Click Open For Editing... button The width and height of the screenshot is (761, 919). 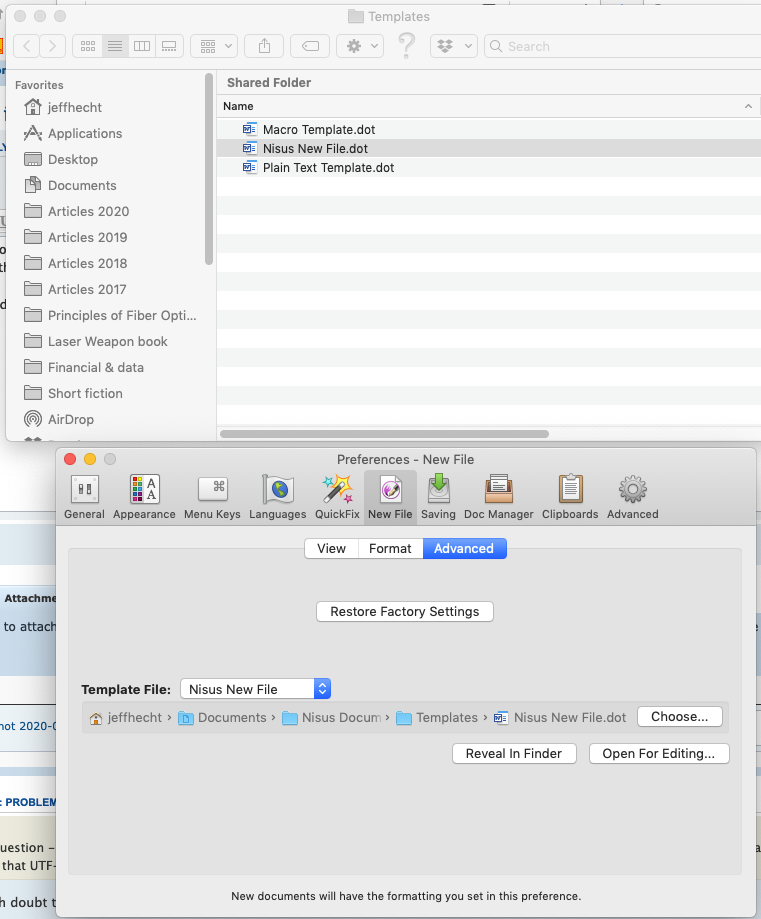coord(658,753)
